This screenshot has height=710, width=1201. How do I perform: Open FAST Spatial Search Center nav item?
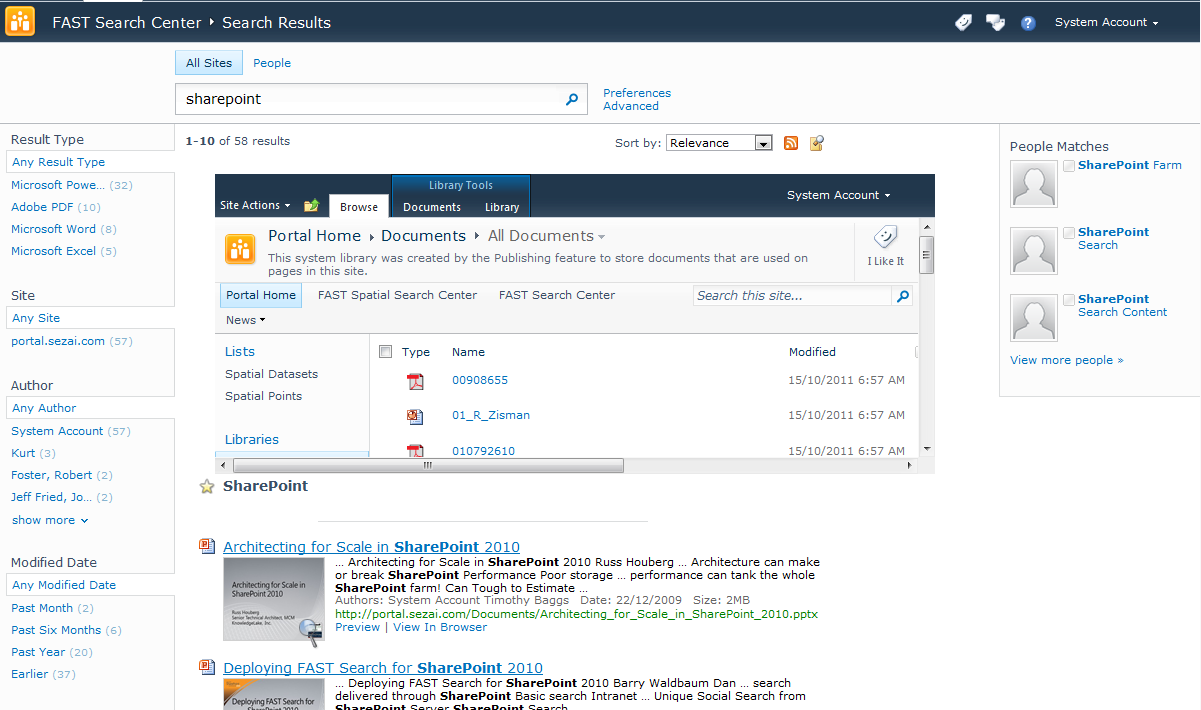click(398, 295)
